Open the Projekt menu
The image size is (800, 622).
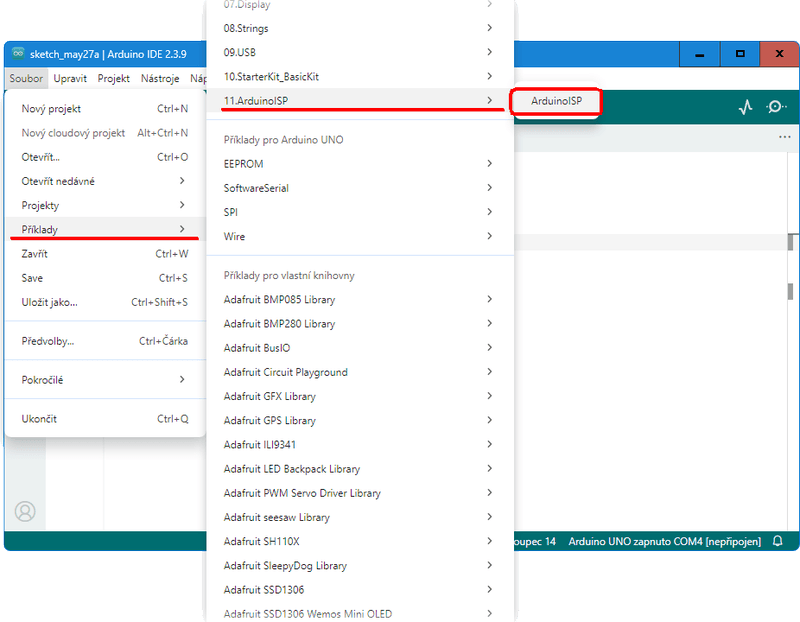[114, 79]
